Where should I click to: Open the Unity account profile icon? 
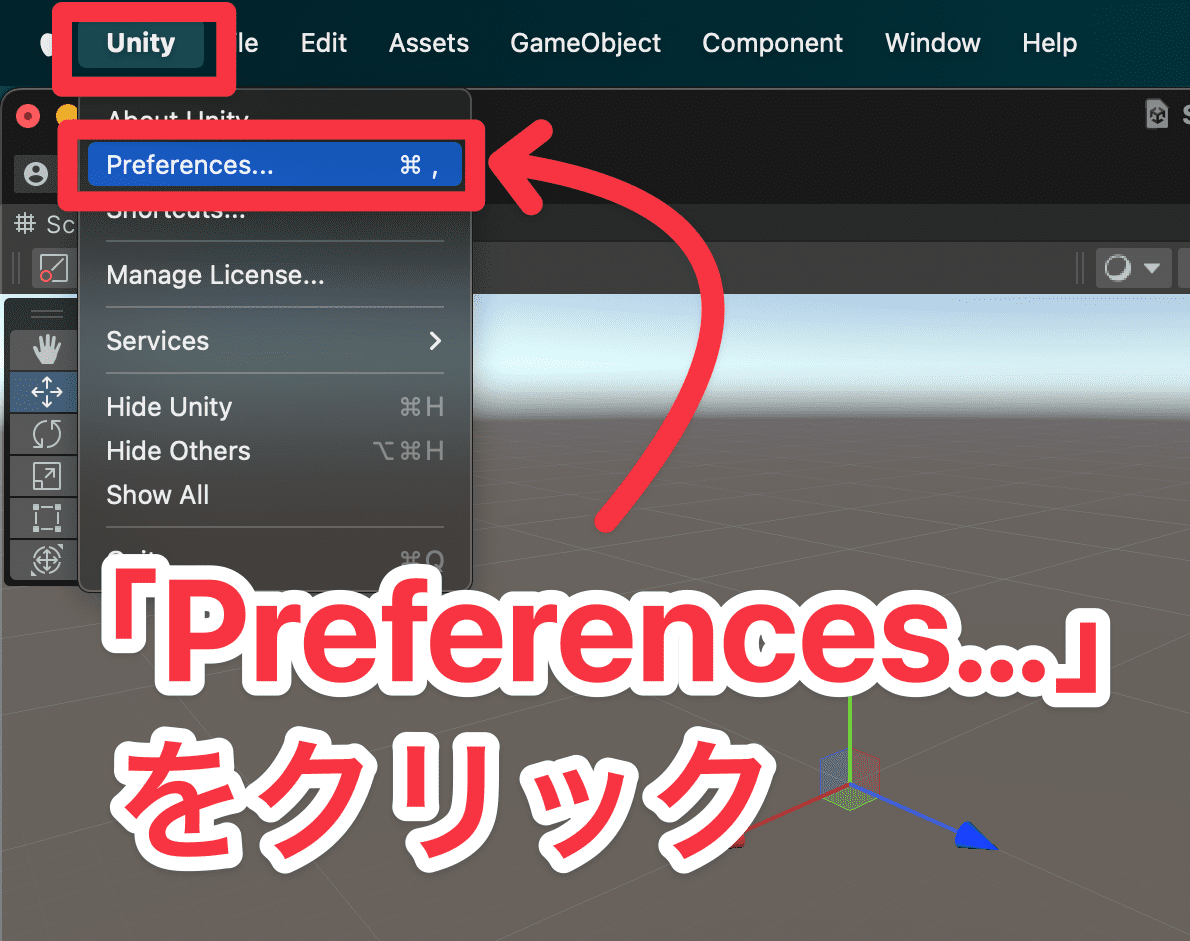[35, 174]
